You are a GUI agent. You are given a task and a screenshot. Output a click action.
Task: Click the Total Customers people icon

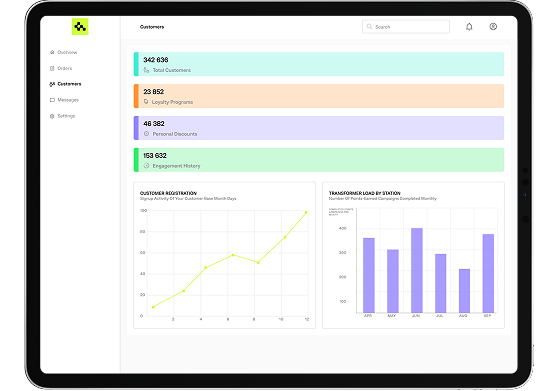(146, 70)
